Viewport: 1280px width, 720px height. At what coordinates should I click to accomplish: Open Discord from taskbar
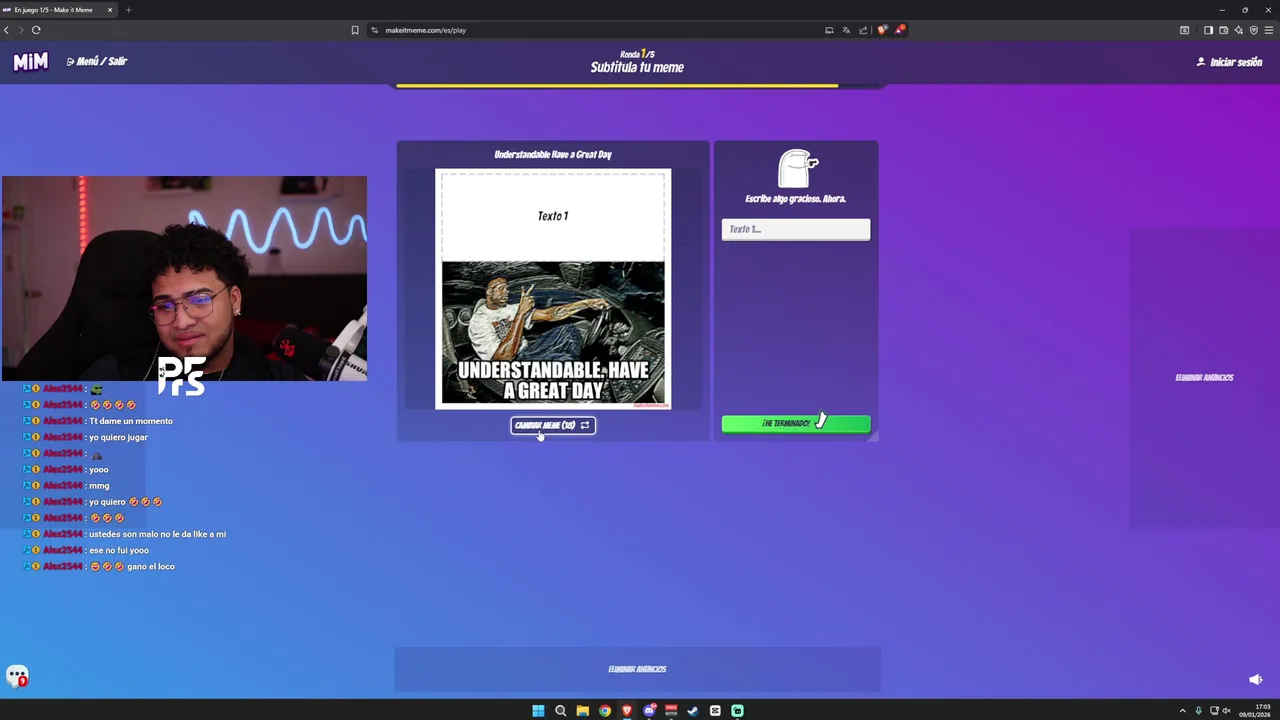649,711
